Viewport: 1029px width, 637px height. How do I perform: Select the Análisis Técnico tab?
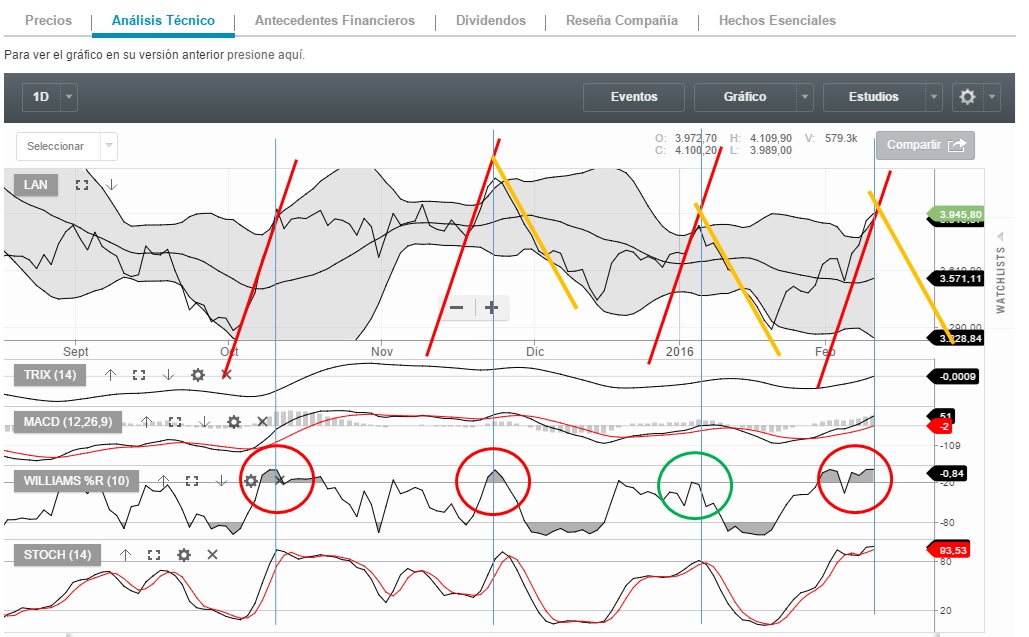tap(163, 20)
